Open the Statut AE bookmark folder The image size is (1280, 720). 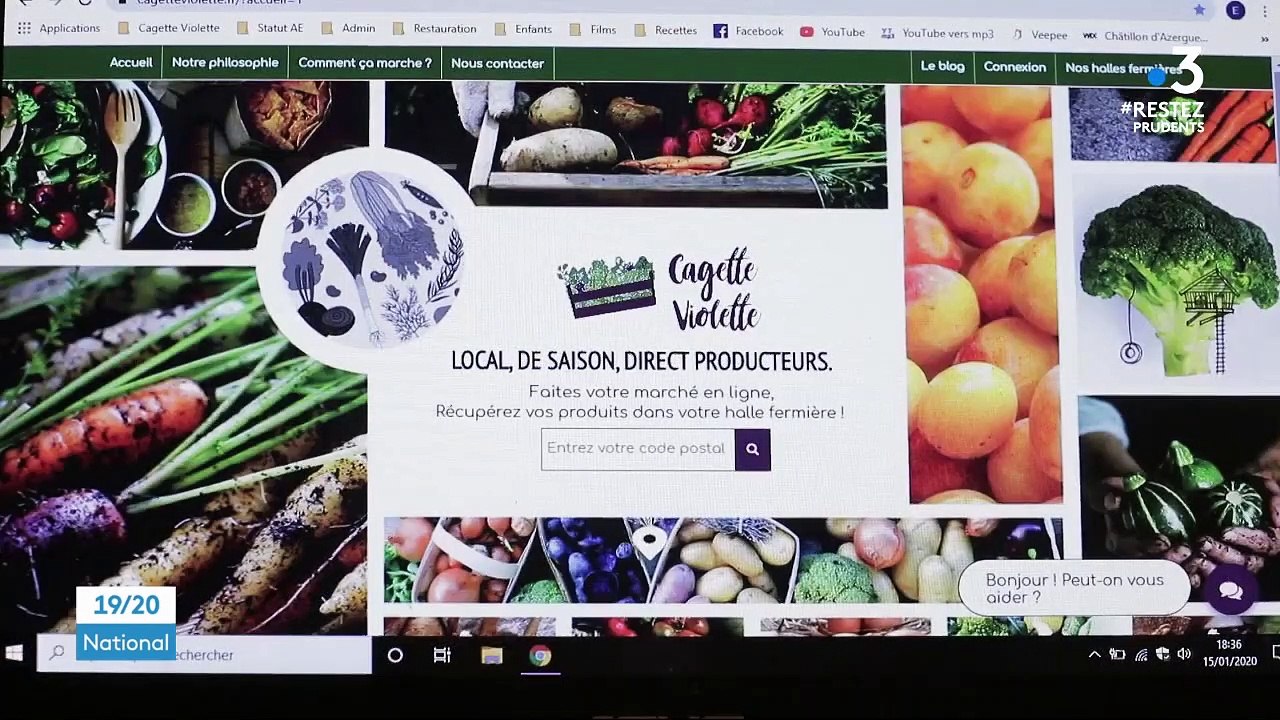269,28
